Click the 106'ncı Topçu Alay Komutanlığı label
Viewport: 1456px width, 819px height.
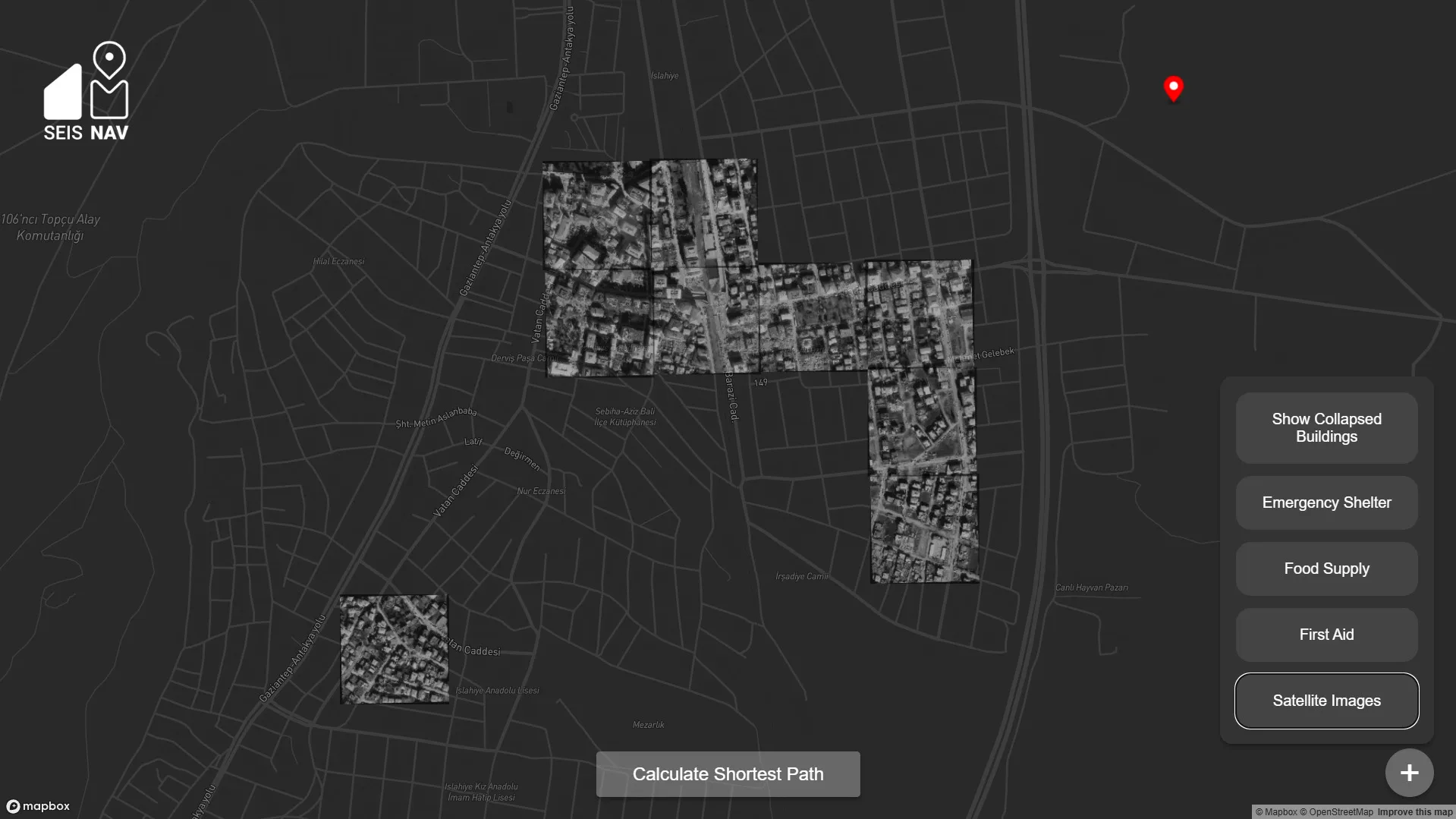click(50, 227)
